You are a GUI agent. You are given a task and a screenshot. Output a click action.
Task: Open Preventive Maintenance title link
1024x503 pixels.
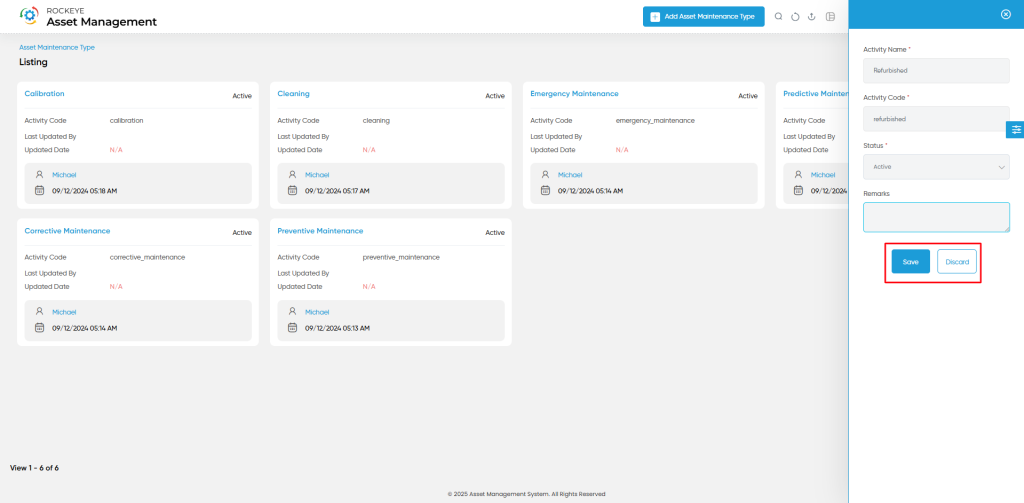[320, 231]
